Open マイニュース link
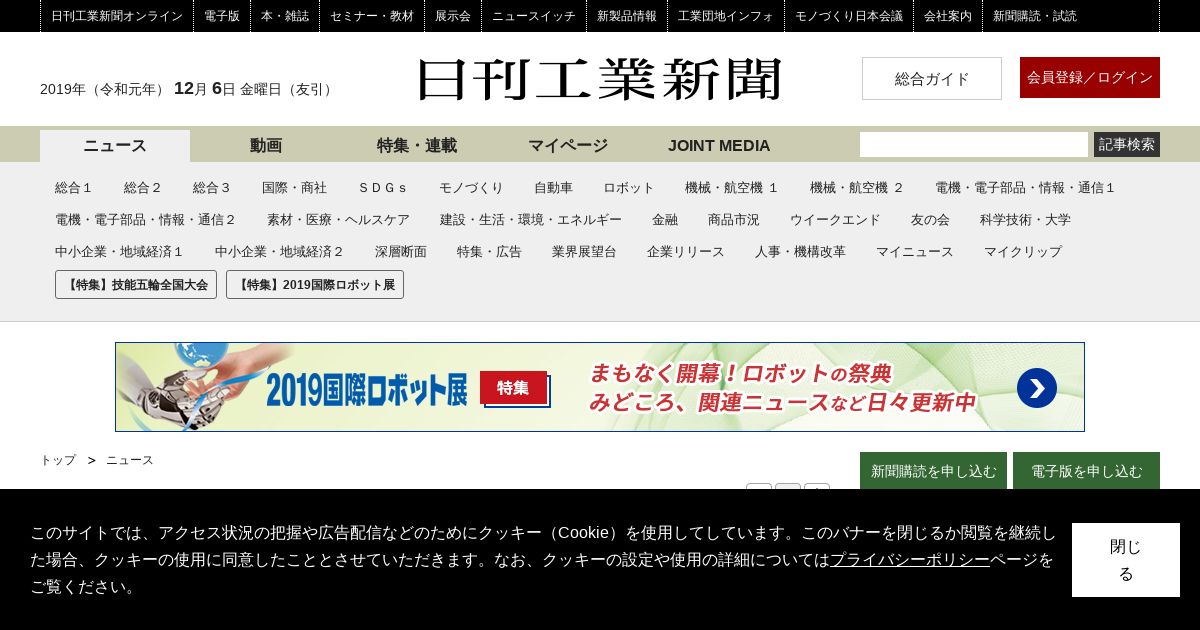This screenshot has width=1200, height=630. [x=915, y=252]
